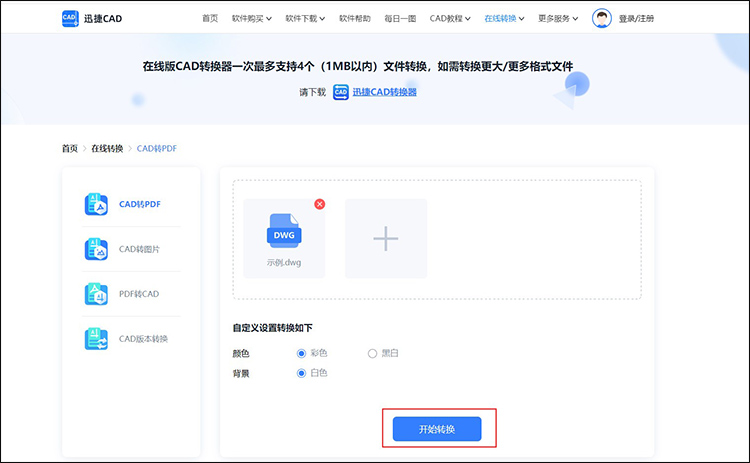This screenshot has height=463, width=750.
Task: Switch to CAD版本转换 sidebar label
Action: click(x=143, y=339)
